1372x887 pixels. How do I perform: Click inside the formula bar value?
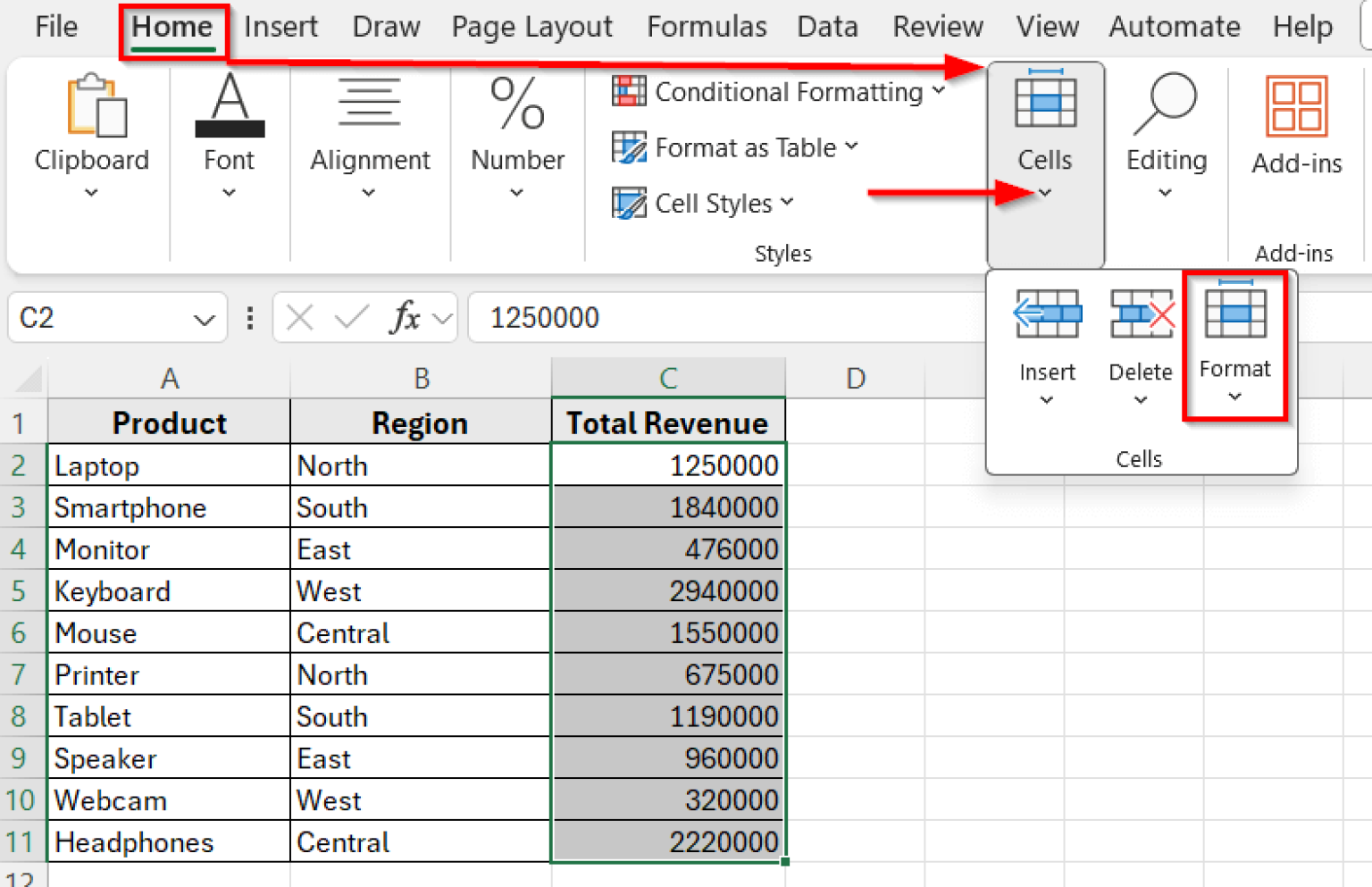tap(545, 318)
